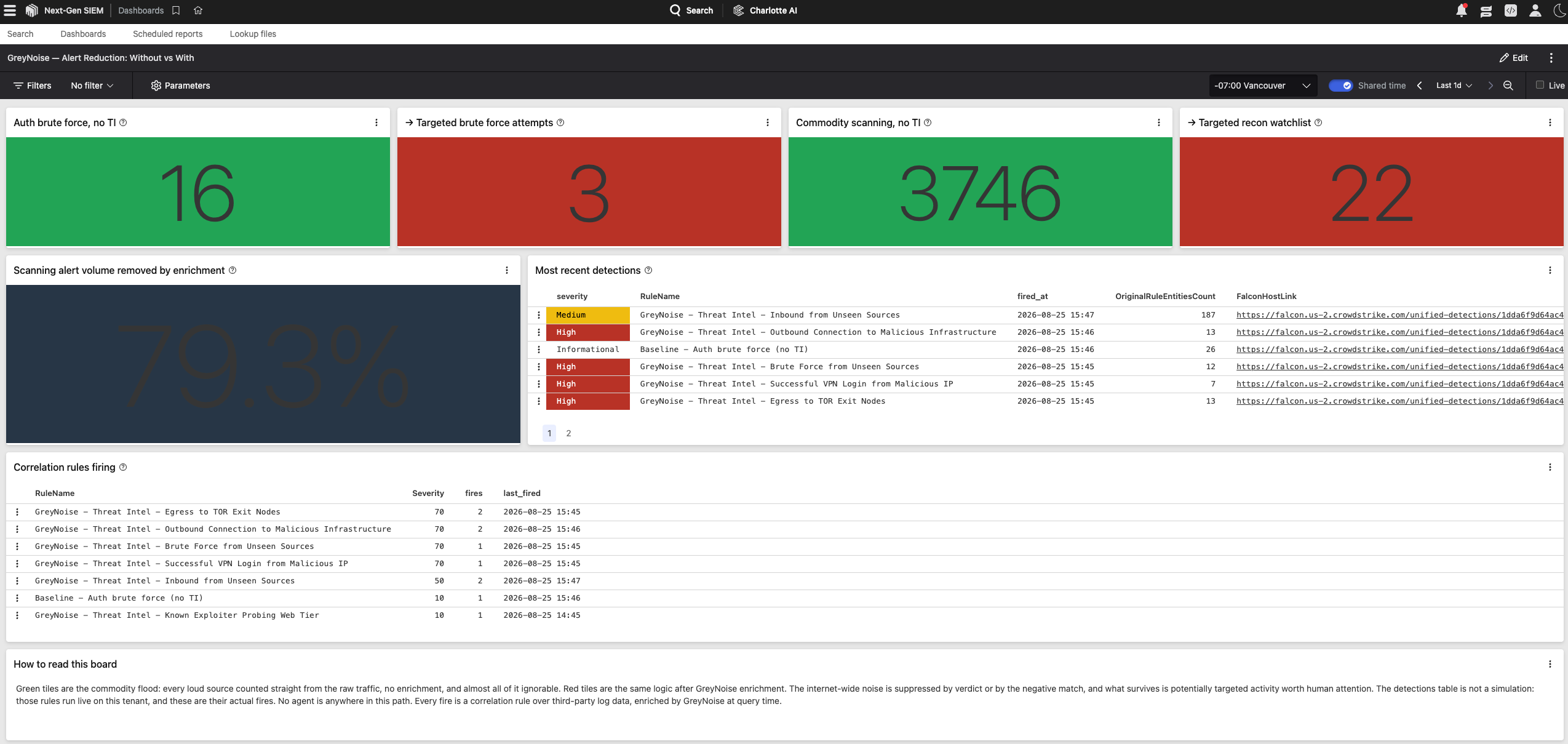This screenshot has height=744, width=1568.
Task: Toggle the Shared time switch
Action: [x=1340, y=86]
